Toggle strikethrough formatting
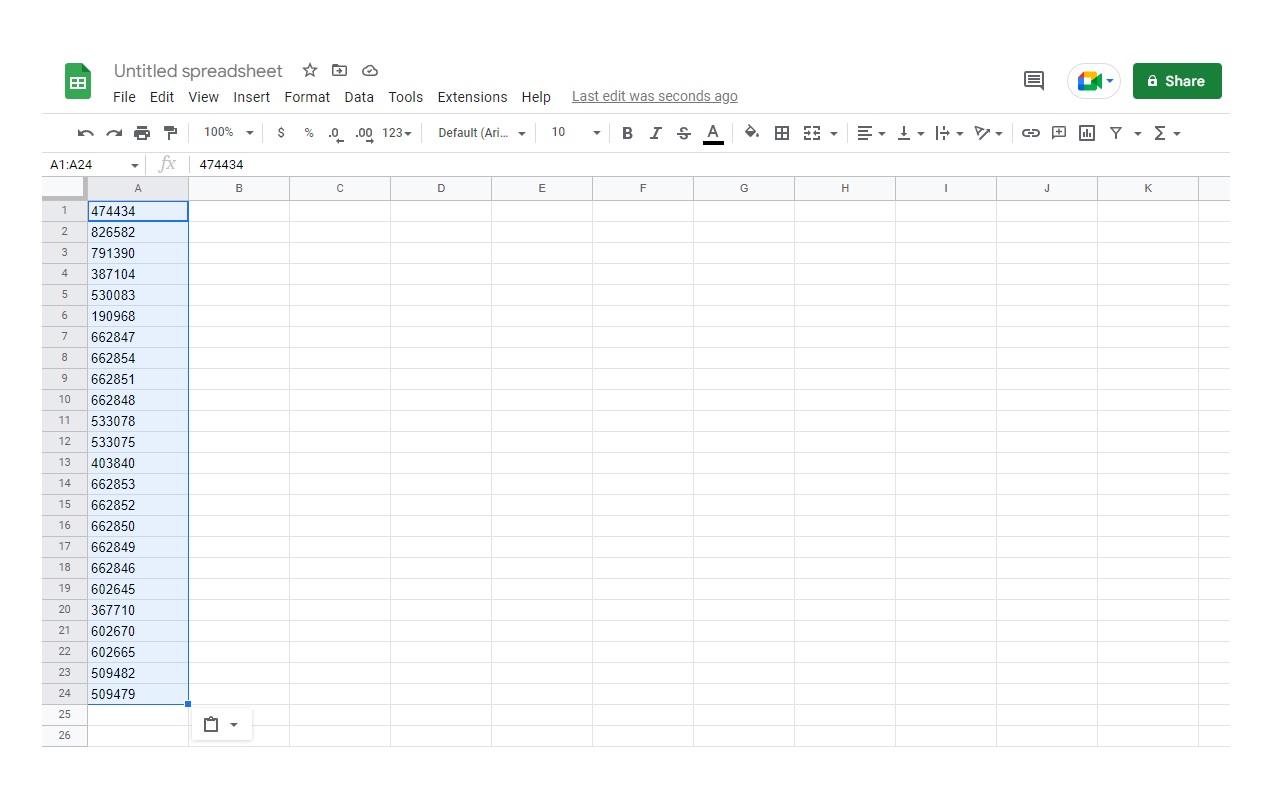The image size is (1280, 800). point(684,133)
